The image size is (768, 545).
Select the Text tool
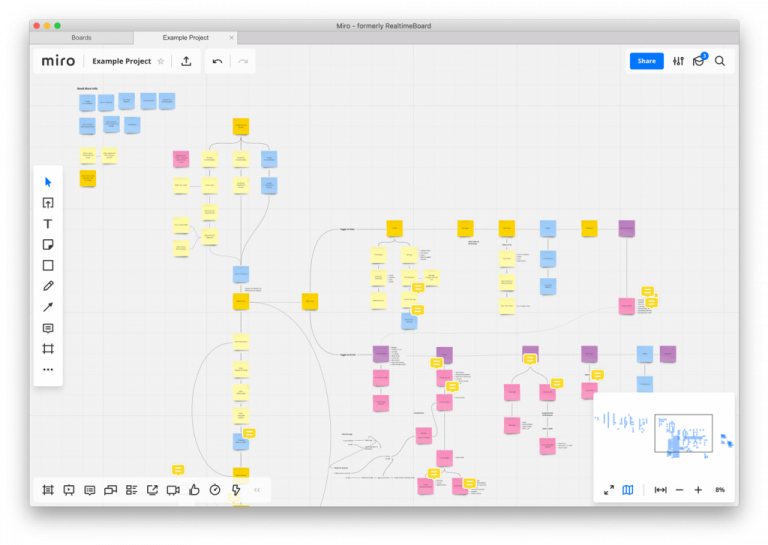48,224
